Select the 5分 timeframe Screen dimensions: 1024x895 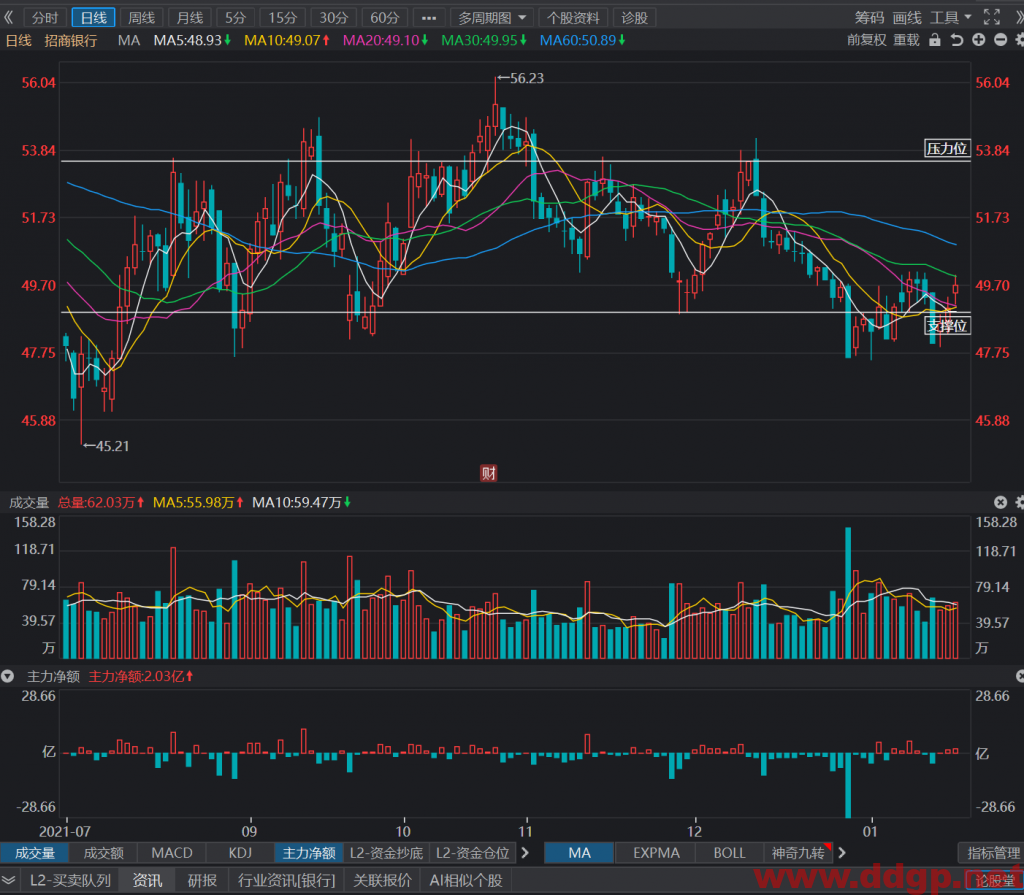click(x=235, y=18)
